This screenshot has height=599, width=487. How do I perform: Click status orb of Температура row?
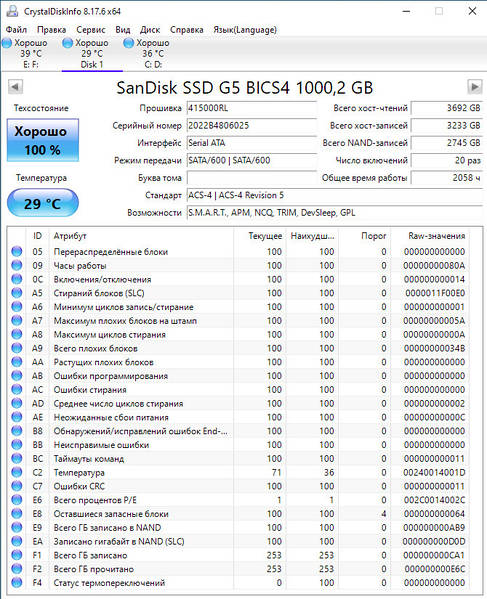17,472
